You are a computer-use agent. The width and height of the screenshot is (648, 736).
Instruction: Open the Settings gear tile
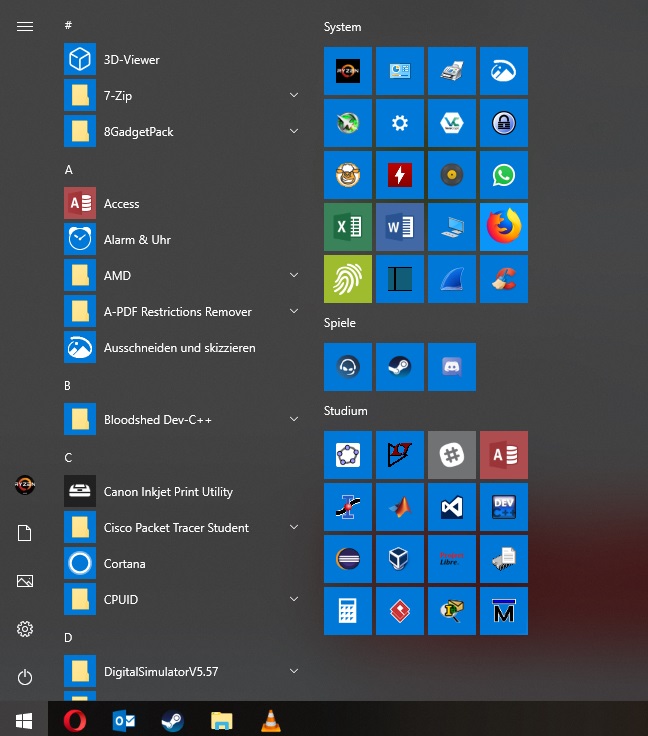[400, 123]
